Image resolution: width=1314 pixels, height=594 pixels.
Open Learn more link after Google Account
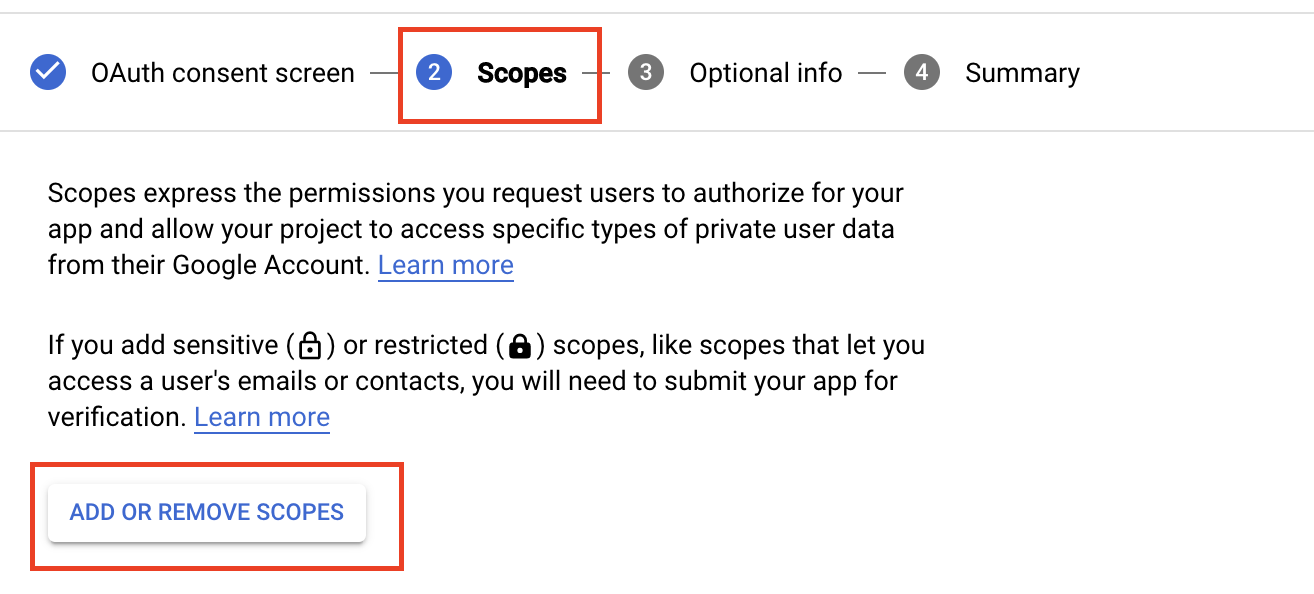[445, 265]
